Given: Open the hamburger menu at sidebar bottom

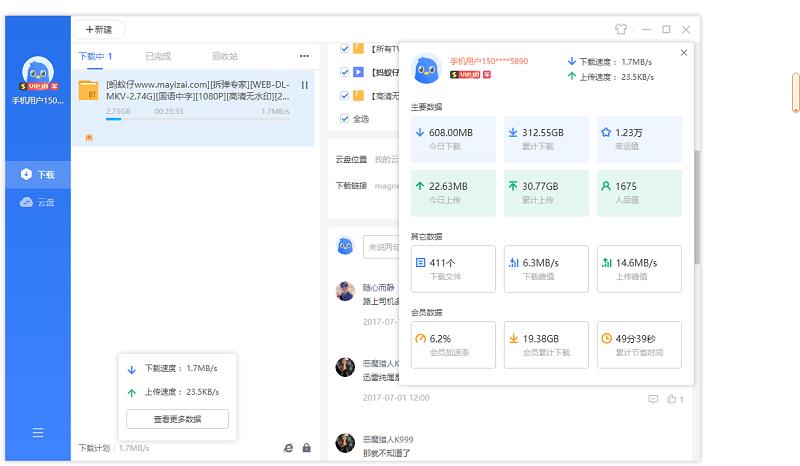Looking at the screenshot, I should coord(38,433).
